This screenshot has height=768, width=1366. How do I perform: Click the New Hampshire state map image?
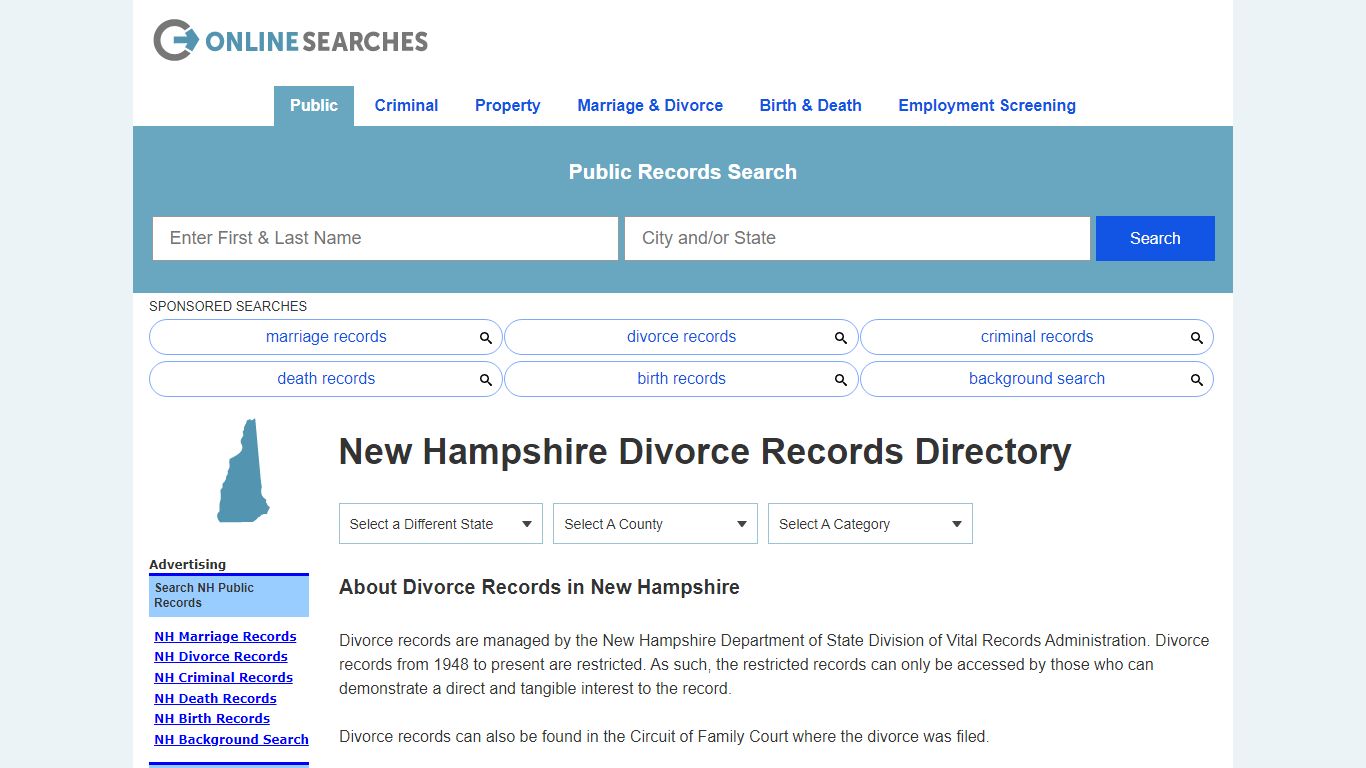[243, 470]
